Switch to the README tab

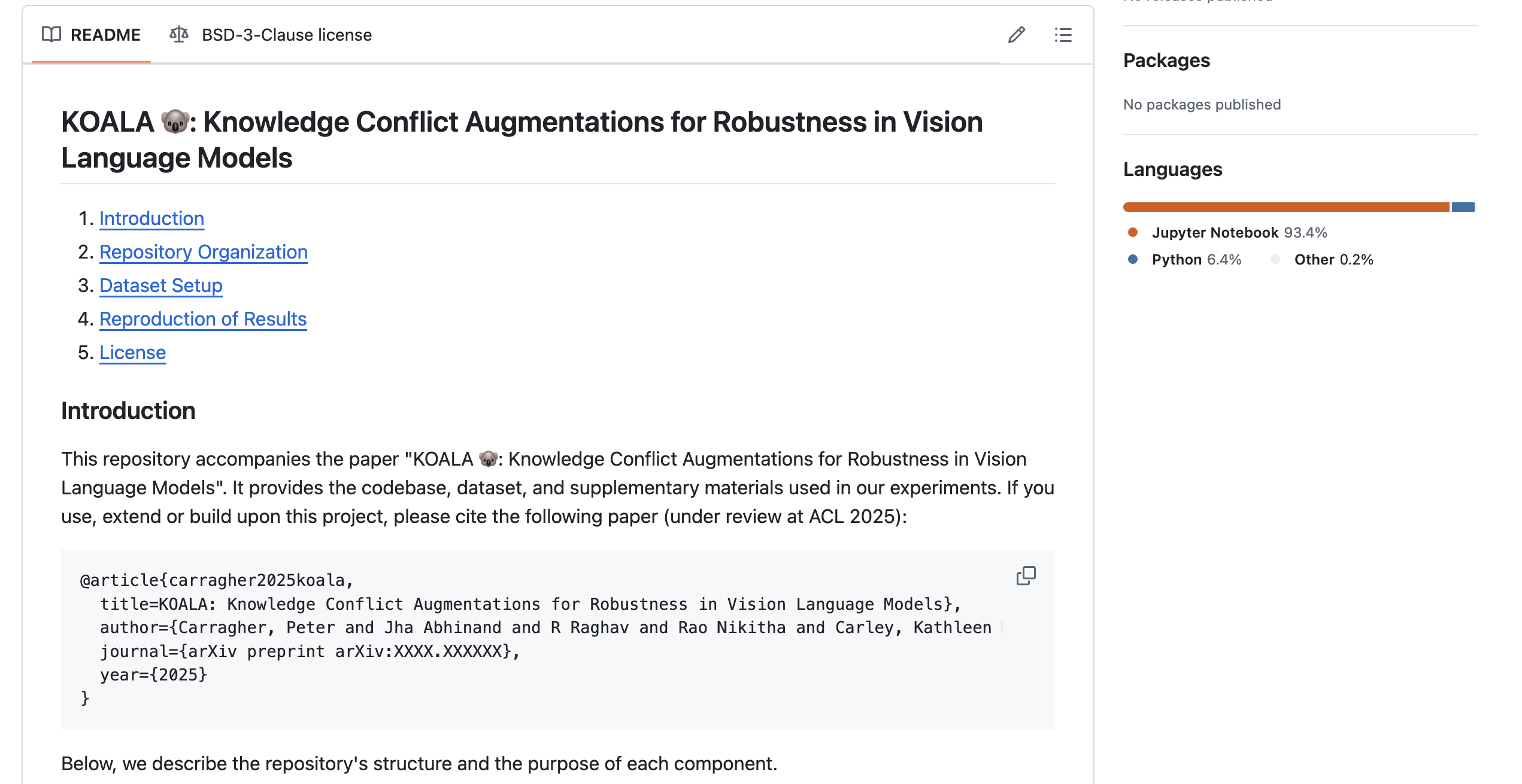coord(91,35)
